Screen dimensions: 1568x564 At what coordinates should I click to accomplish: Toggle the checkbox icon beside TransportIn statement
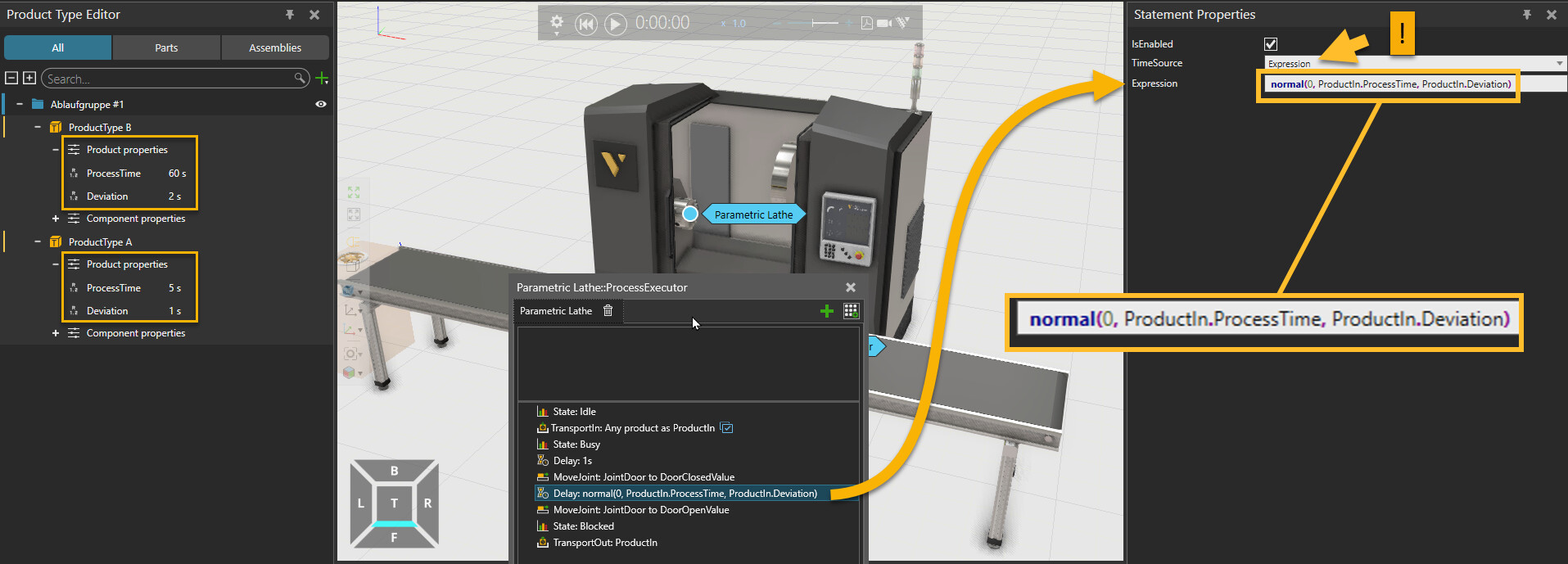pos(726,428)
